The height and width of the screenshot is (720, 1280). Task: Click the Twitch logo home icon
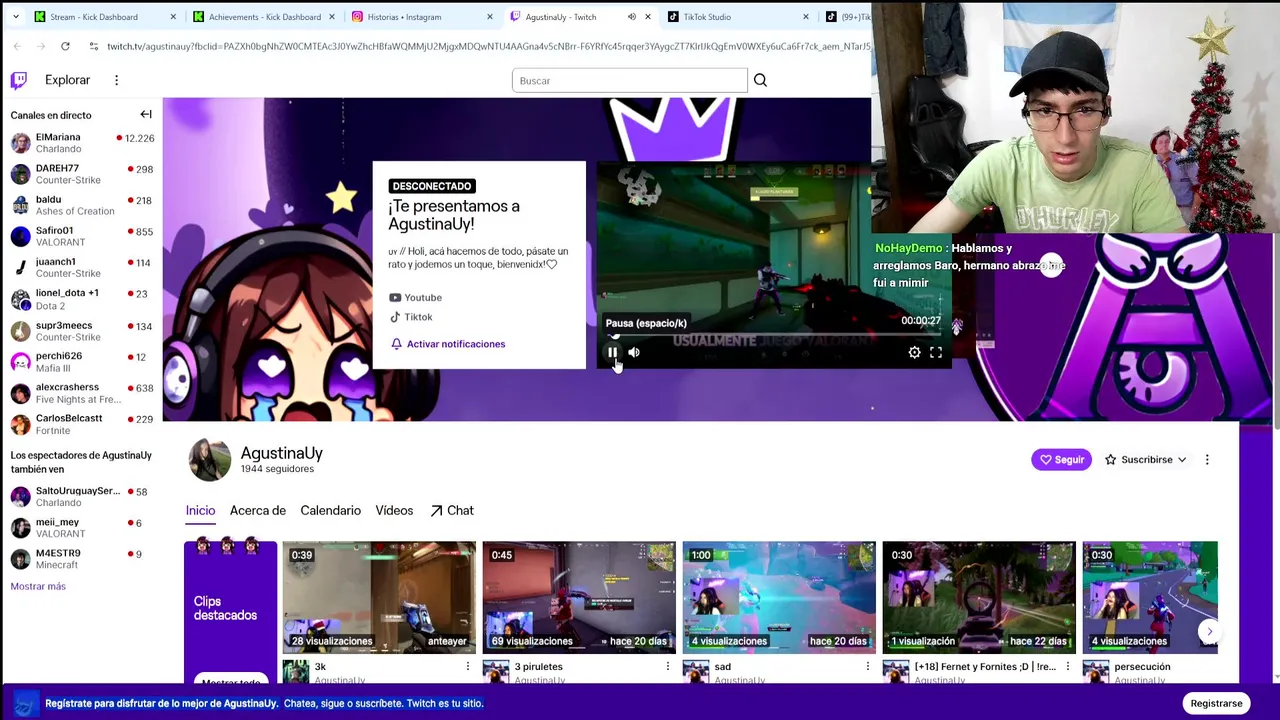pos(19,80)
